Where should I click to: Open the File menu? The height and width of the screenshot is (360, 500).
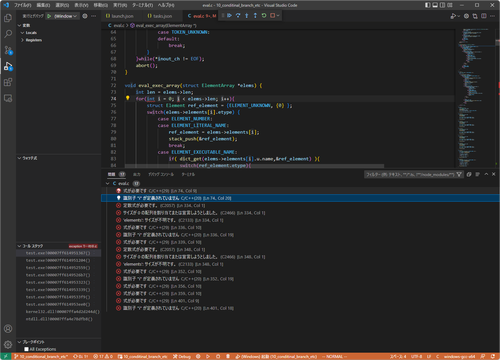coord(23,5)
